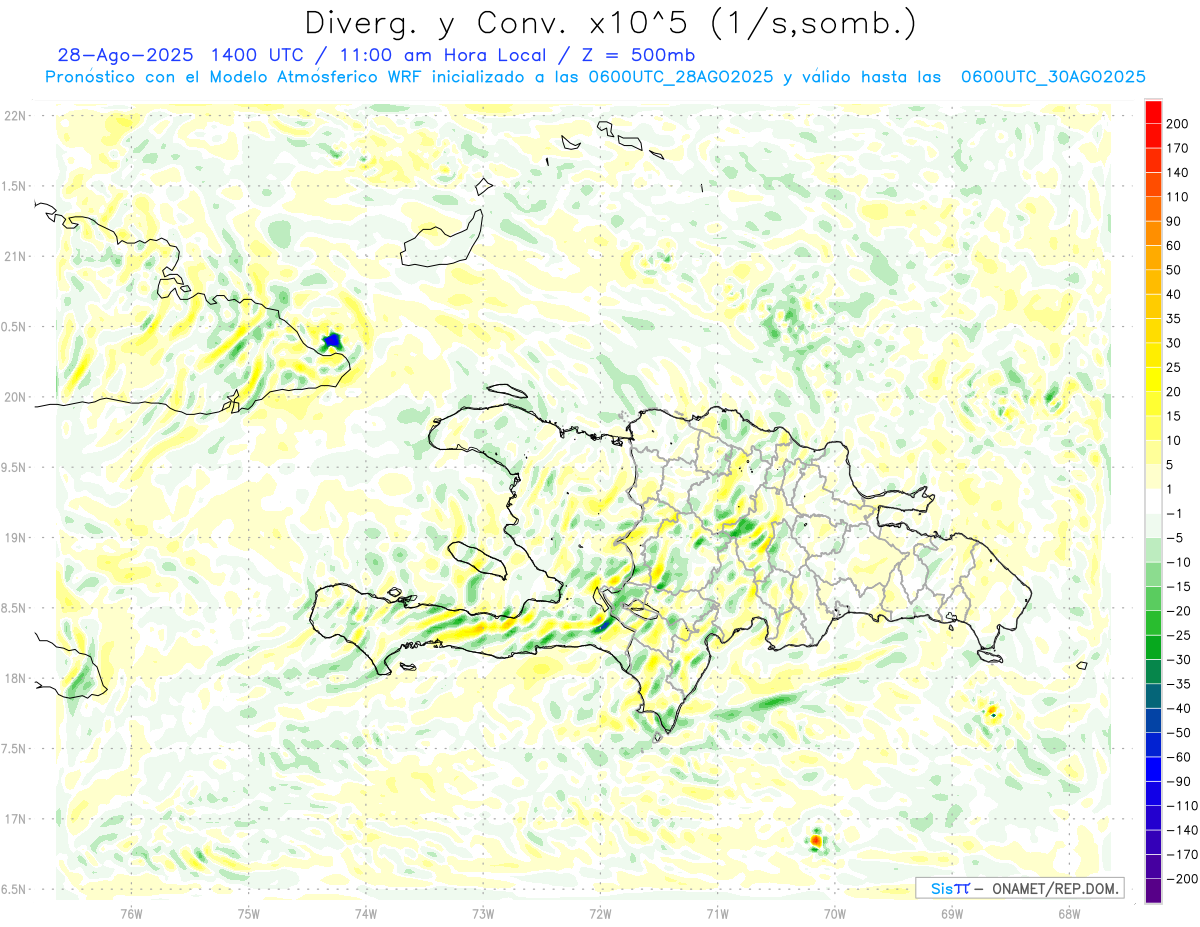Click the '110' label on the color scale

click(1177, 197)
